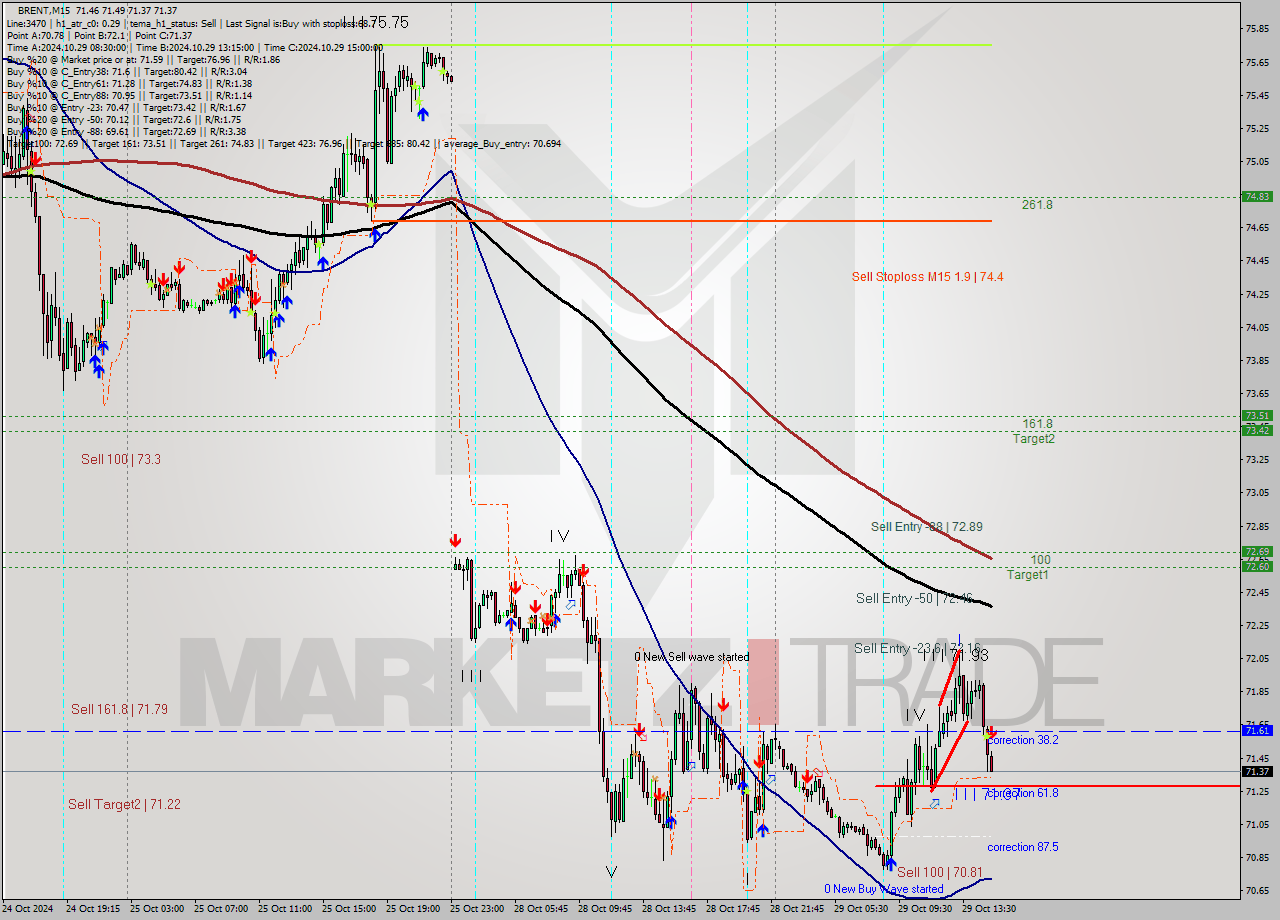Click the 'correction 38.2' label
1280x920 pixels.
(x=1022, y=740)
